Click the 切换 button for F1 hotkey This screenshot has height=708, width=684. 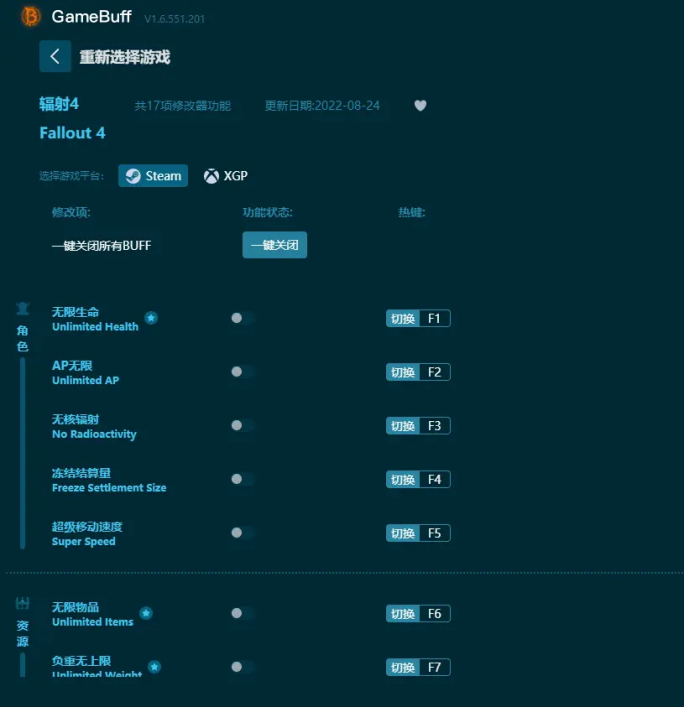tap(403, 318)
